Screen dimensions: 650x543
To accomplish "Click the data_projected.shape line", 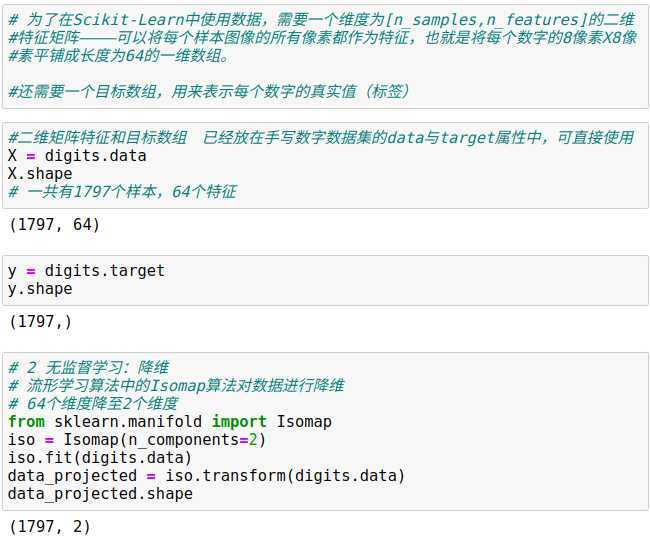I will click(100, 494).
